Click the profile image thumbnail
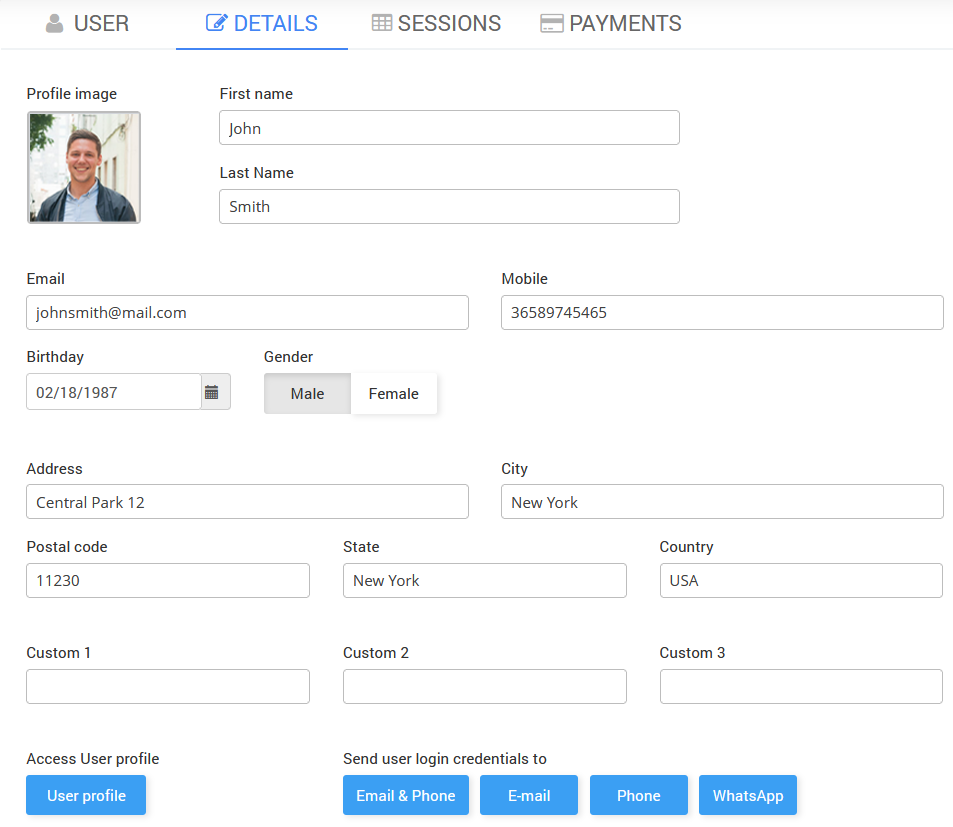The image size is (953, 827). click(x=84, y=167)
